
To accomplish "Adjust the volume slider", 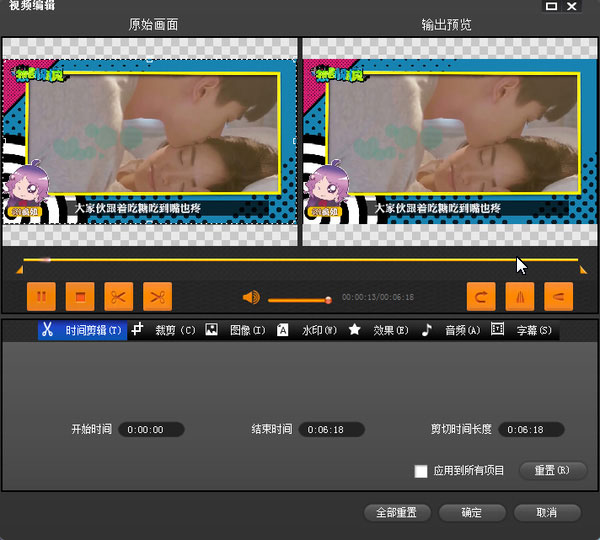I will [x=300, y=300].
